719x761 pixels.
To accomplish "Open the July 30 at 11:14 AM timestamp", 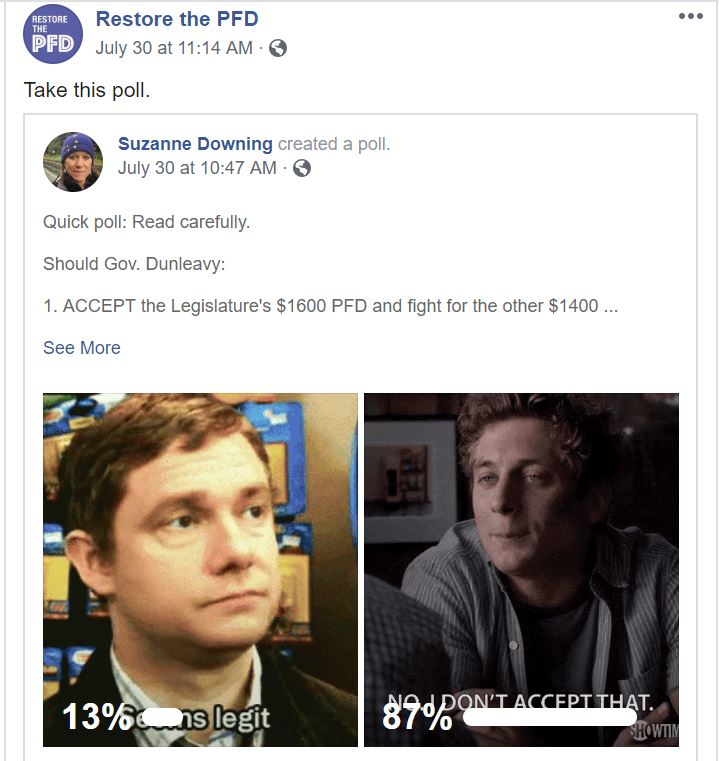I will pos(174,48).
